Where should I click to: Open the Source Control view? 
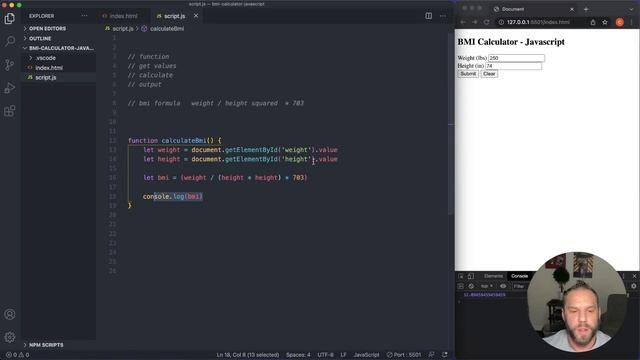(x=10, y=64)
